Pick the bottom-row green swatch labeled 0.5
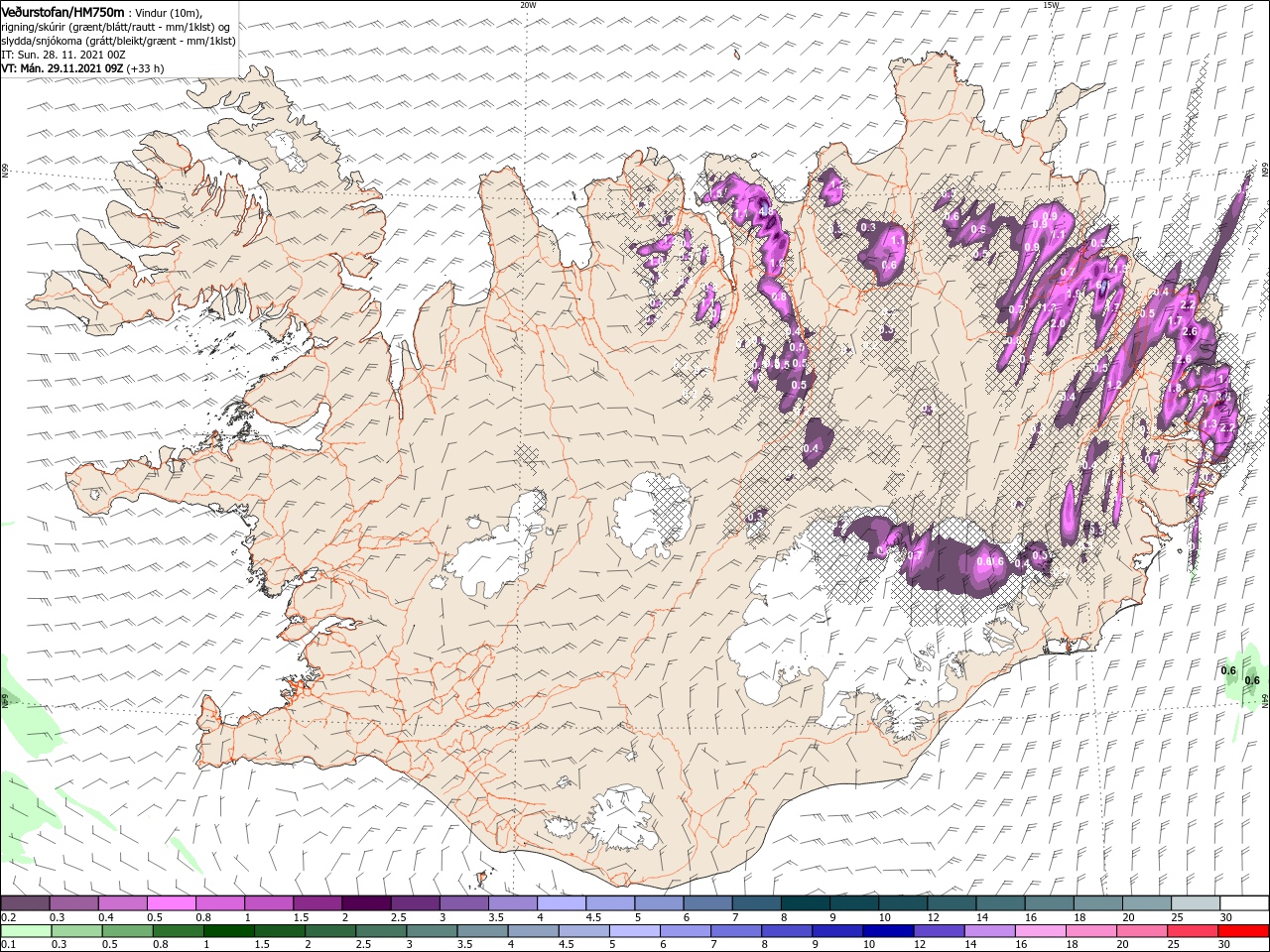Viewport: 1270px width, 952px height. pos(128,931)
